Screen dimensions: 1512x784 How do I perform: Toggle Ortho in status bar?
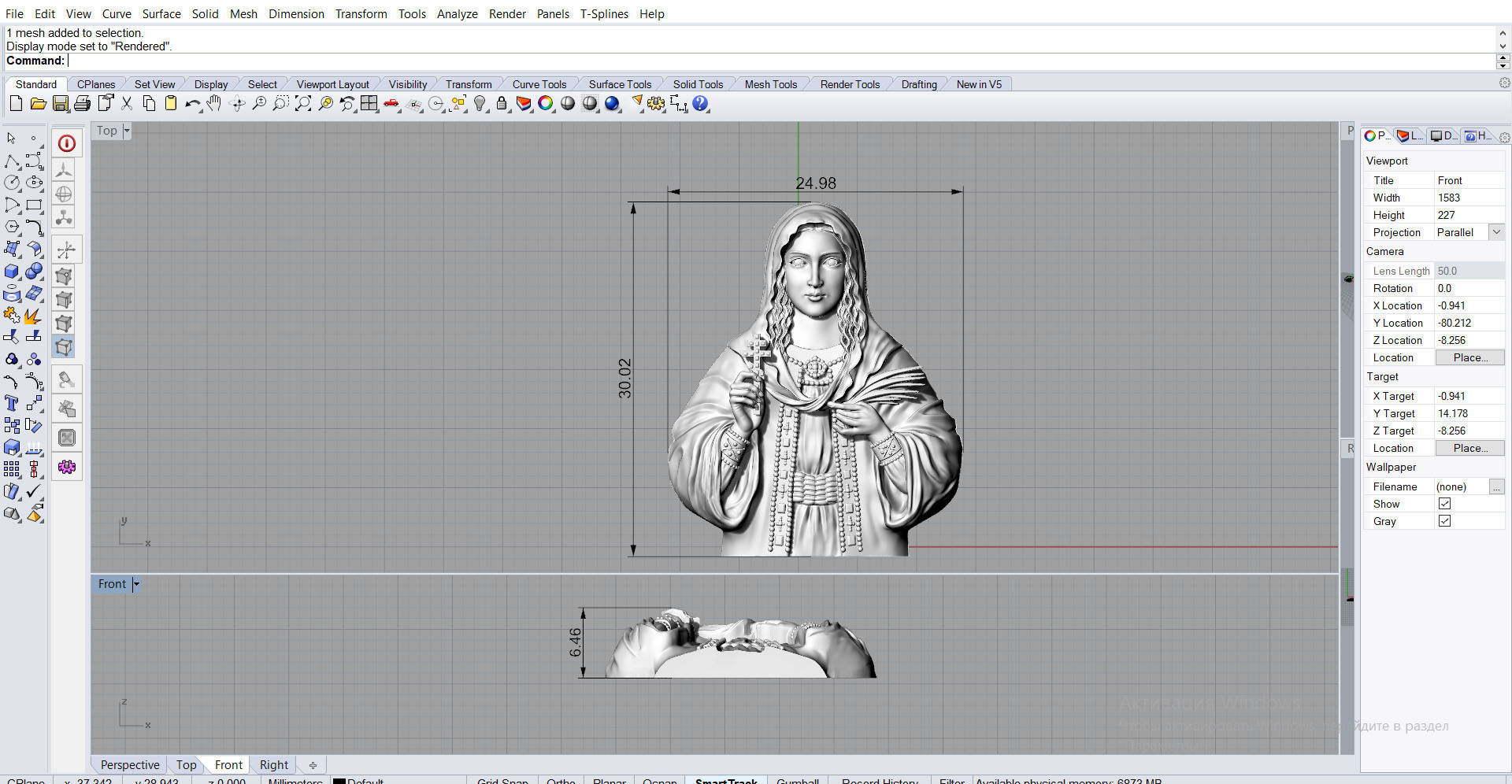[x=561, y=780]
